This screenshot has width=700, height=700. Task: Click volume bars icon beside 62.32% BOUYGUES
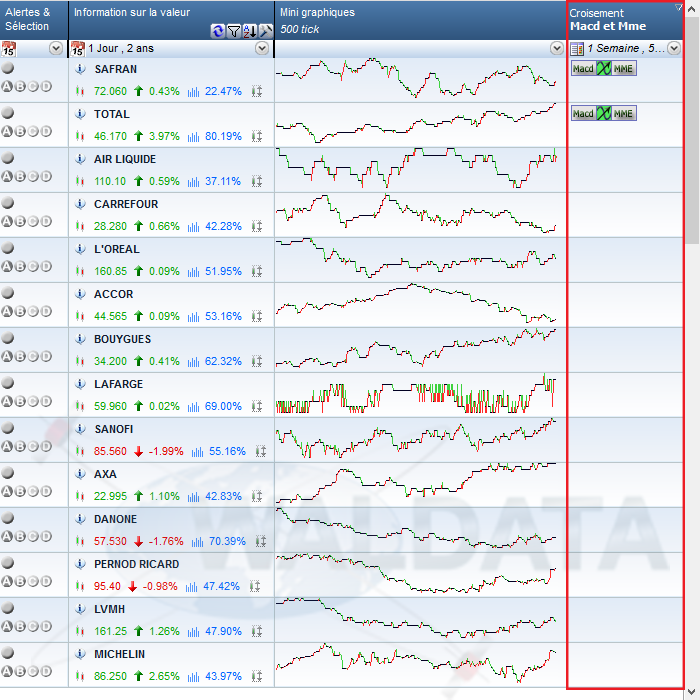[193, 361]
